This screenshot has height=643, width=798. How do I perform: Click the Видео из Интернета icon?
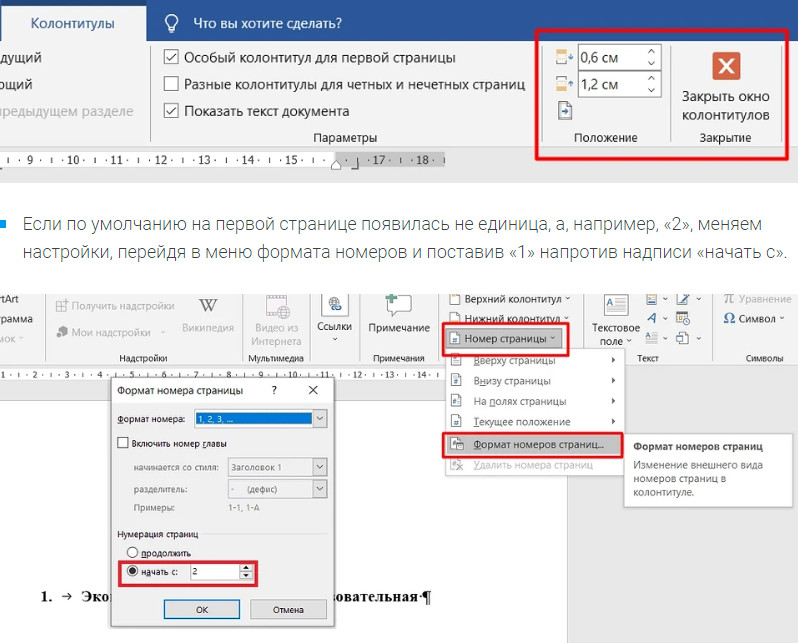click(x=277, y=306)
